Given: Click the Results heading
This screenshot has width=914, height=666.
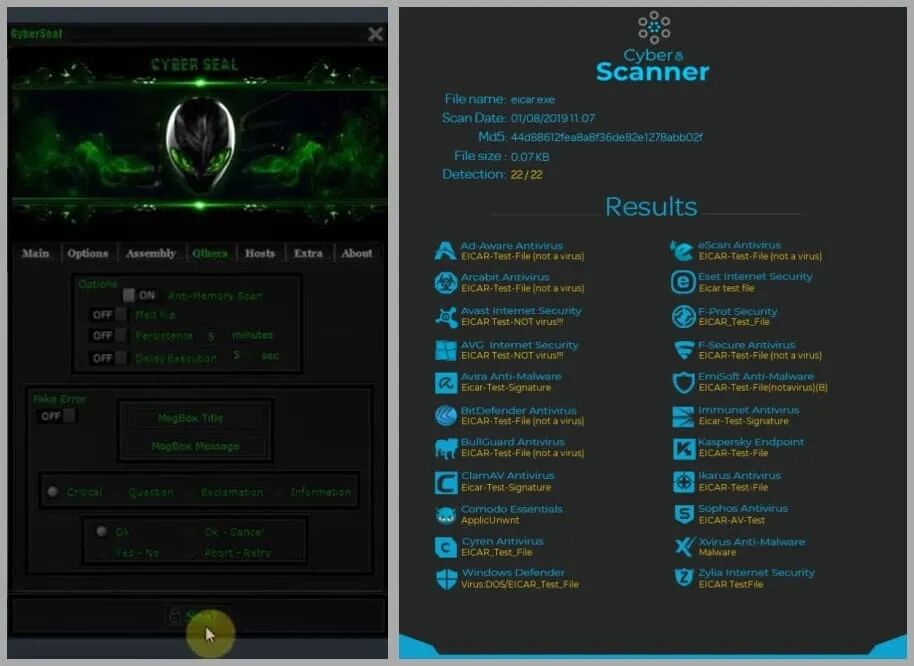Looking at the screenshot, I should (x=651, y=207).
